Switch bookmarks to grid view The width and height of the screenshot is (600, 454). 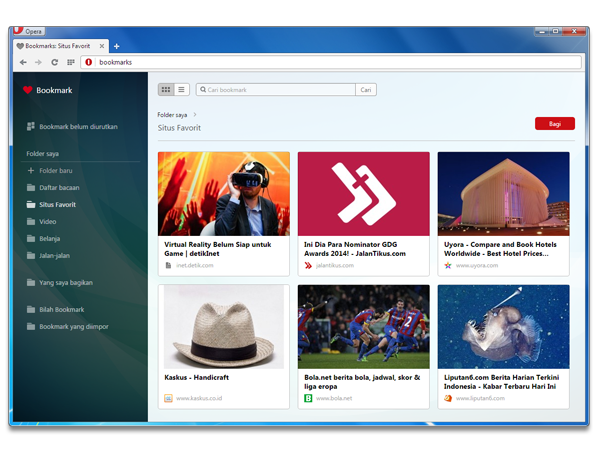[166, 90]
